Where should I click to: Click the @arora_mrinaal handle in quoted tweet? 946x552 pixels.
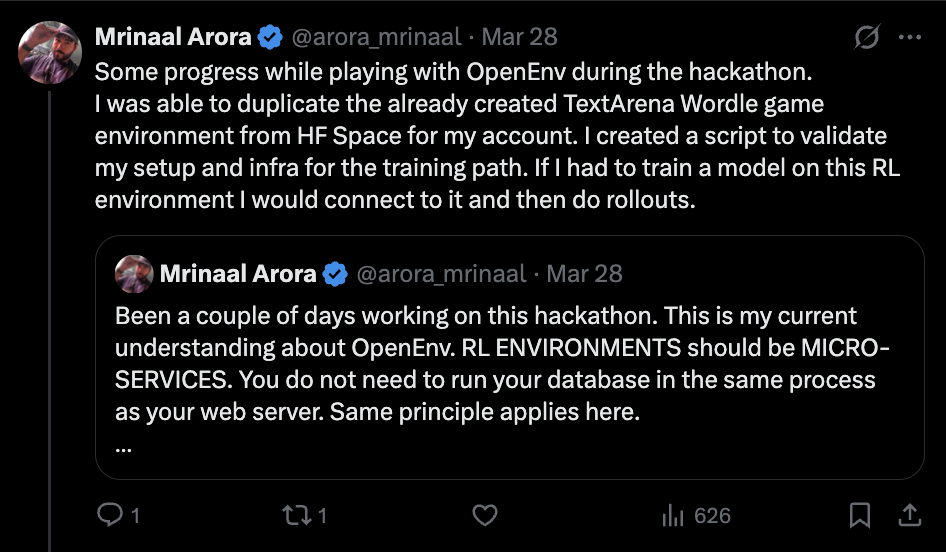coord(441,273)
